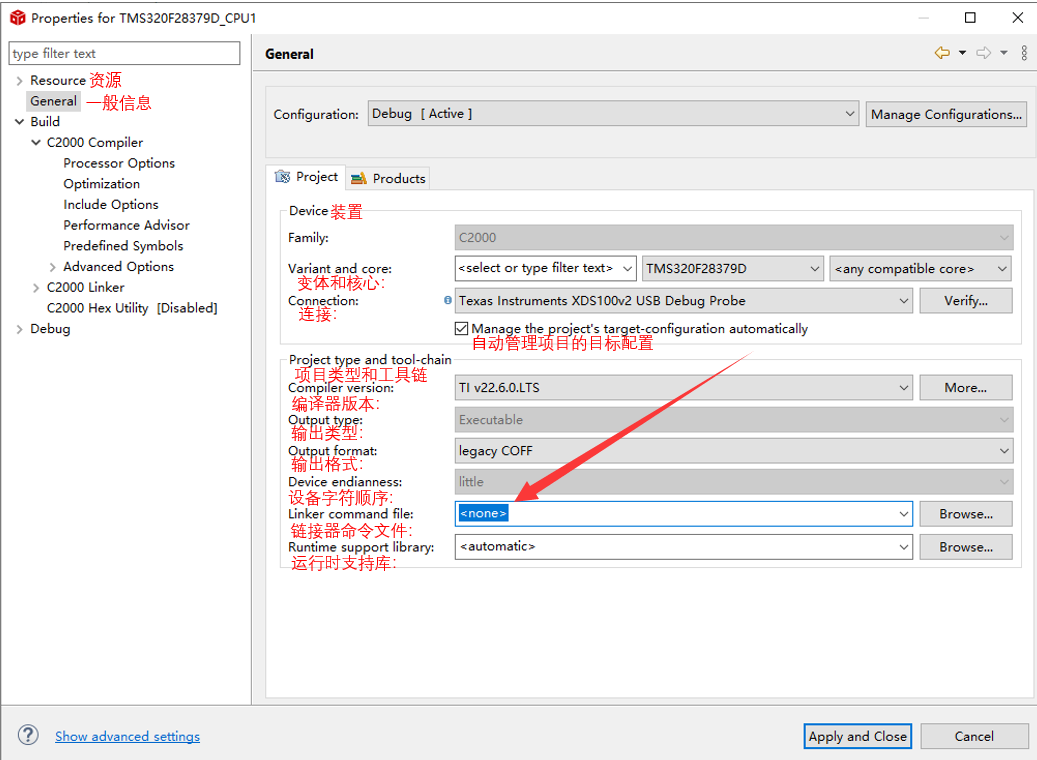Select Advanced Options tree label
This screenshot has height=760, width=1037.
click(118, 267)
